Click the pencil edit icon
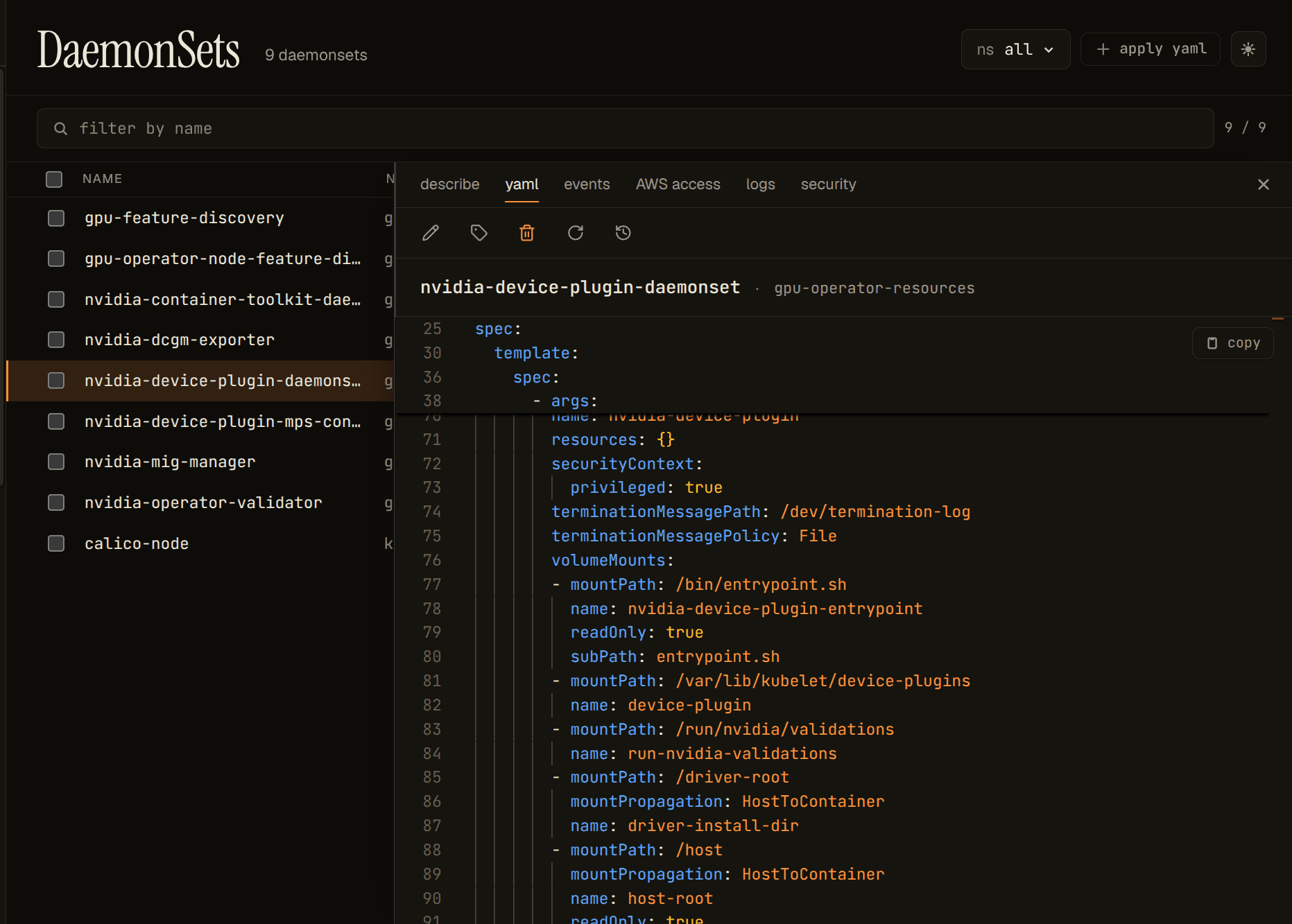 [x=431, y=233]
